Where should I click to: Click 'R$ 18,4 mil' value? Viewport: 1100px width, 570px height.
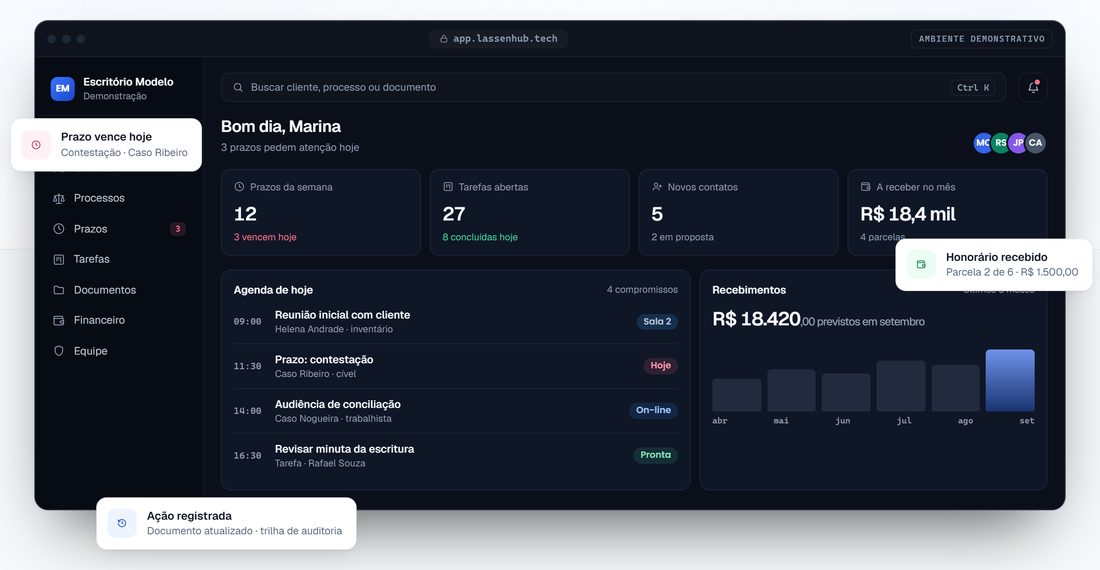click(908, 214)
